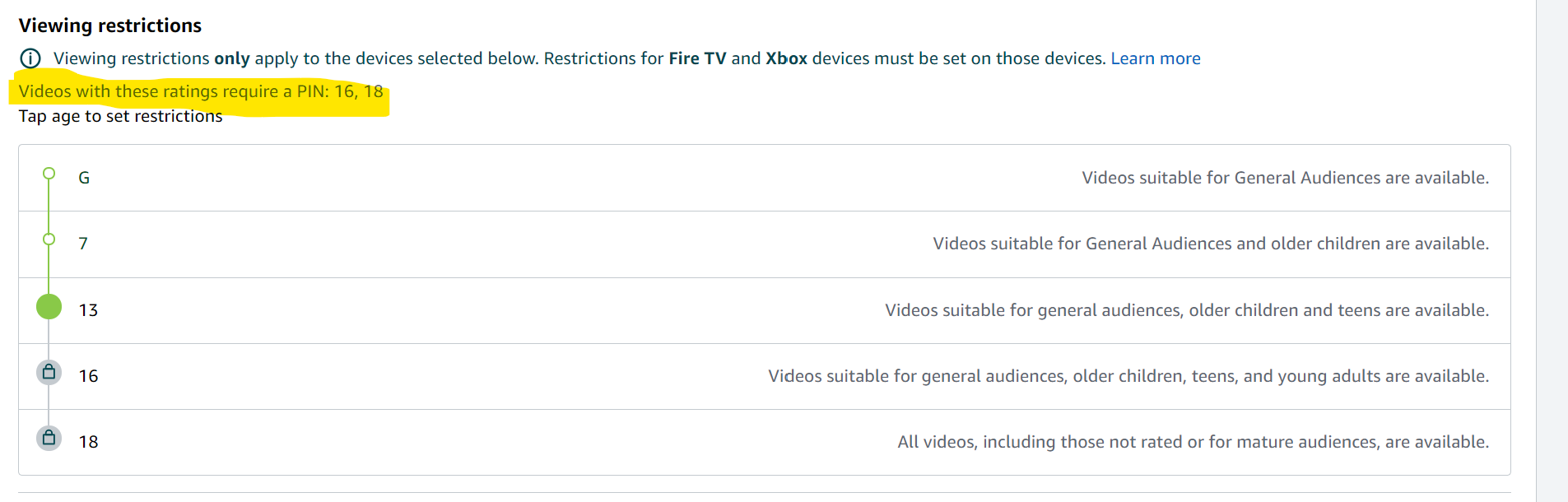The image size is (1568, 502).
Task: Click the "All videos, including those not rated" text
Action: coord(1193,442)
